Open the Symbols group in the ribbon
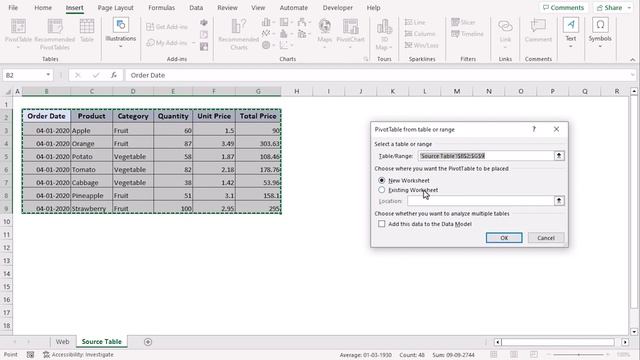The image size is (640, 360). pos(600,33)
